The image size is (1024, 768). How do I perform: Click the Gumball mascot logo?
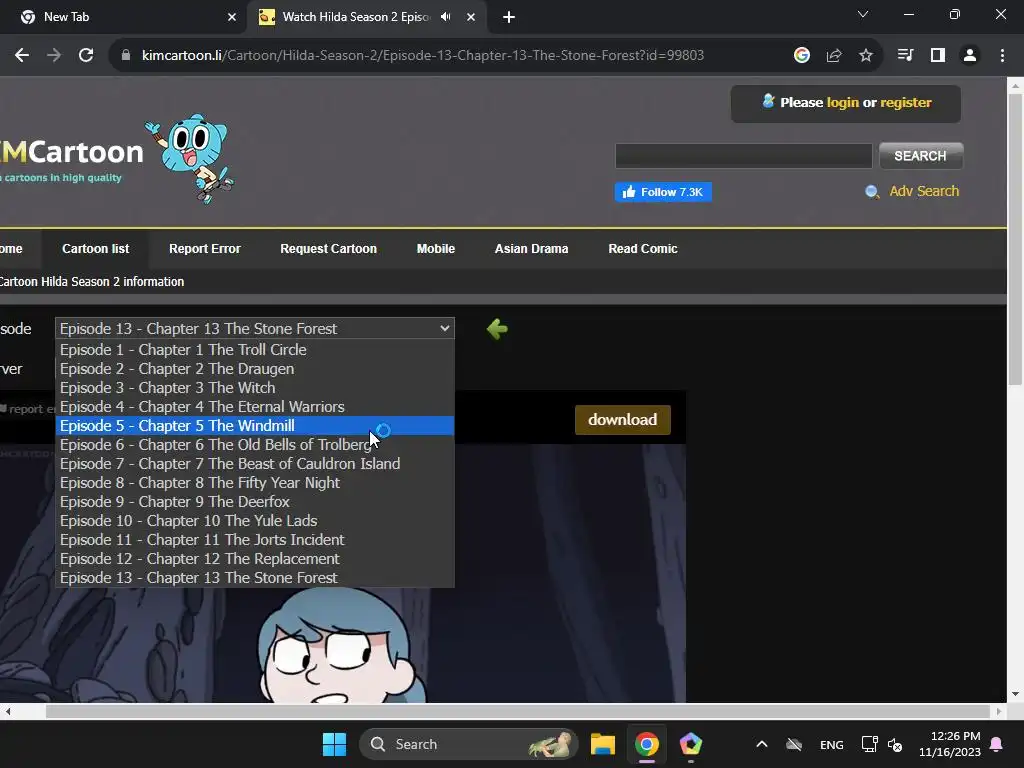(x=190, y=158)
